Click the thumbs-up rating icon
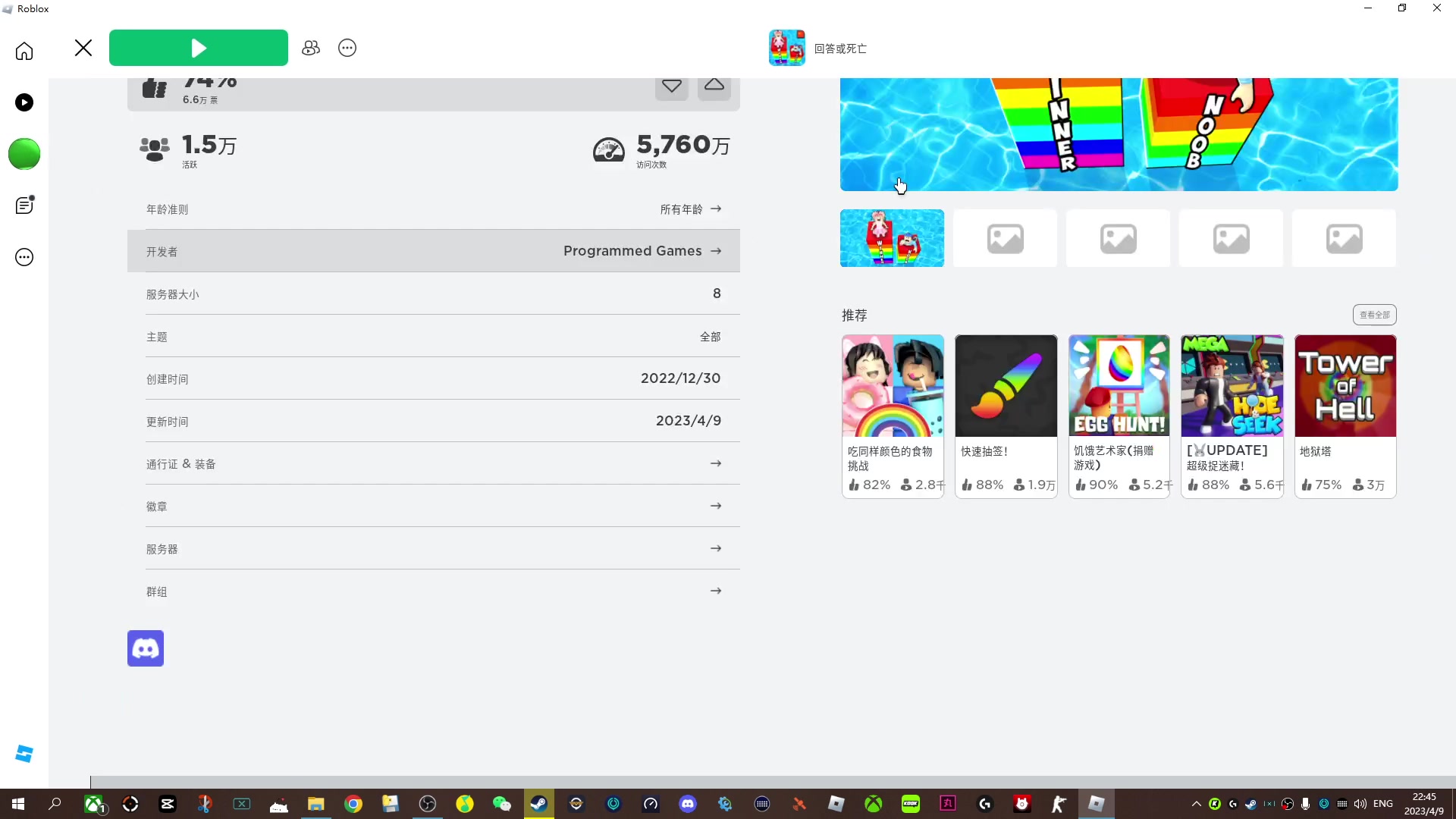 (x=155, y=89)
